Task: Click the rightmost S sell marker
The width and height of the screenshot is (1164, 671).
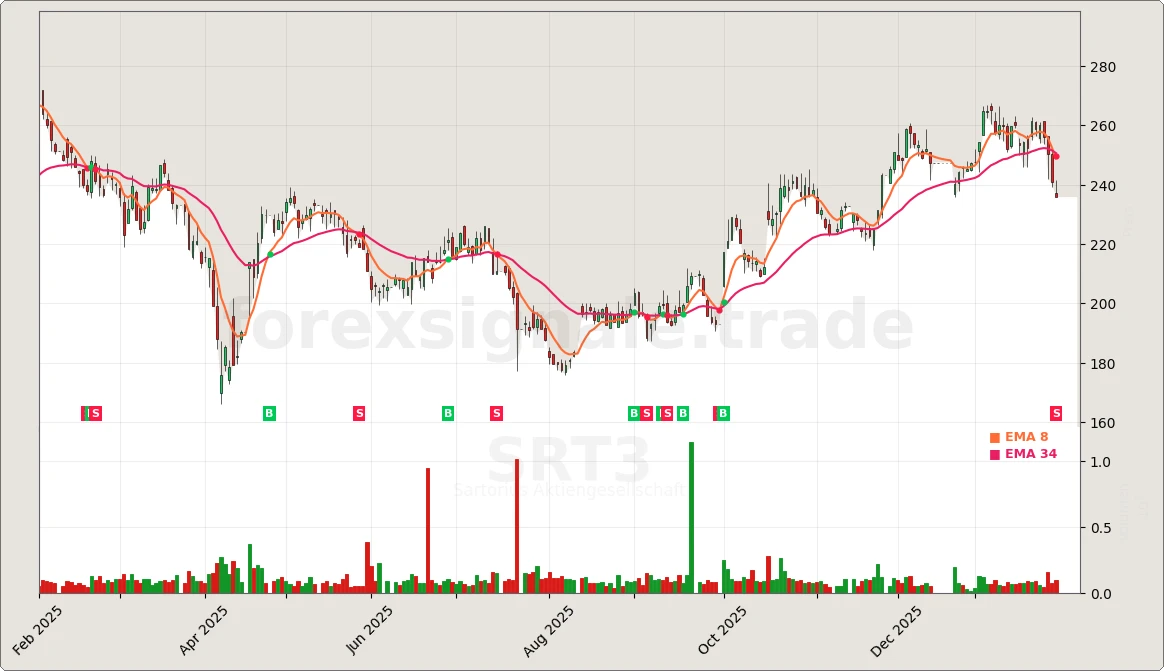Action: point(1054,412)
